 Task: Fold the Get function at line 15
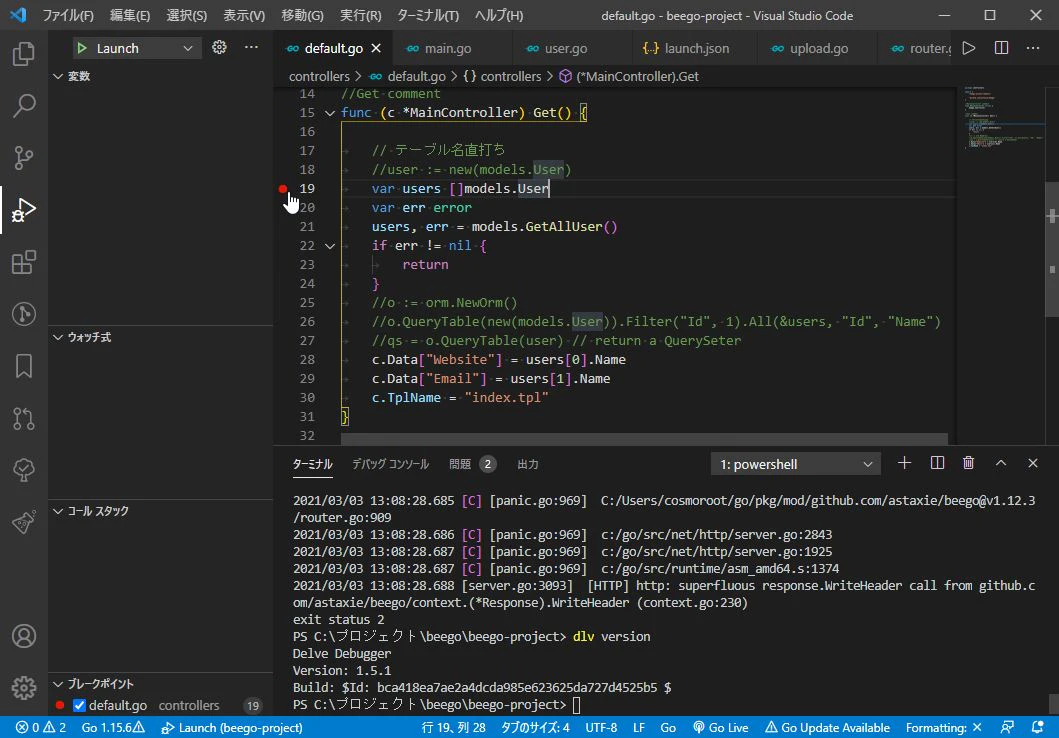[330, 113]
